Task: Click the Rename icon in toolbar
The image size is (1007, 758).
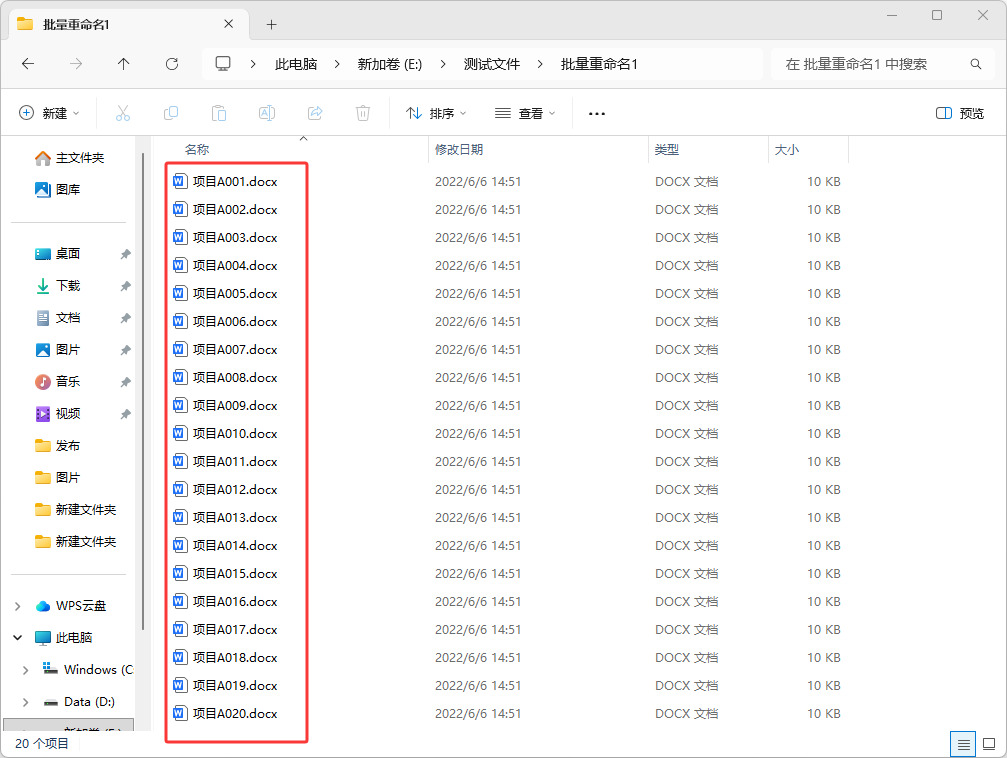Action: coord(267,114)
